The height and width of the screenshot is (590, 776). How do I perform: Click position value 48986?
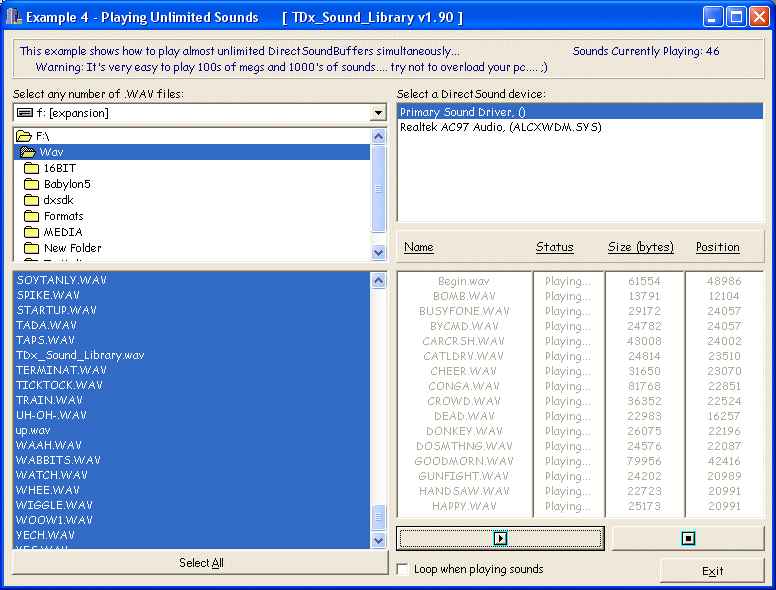click(x=724, y=281)
